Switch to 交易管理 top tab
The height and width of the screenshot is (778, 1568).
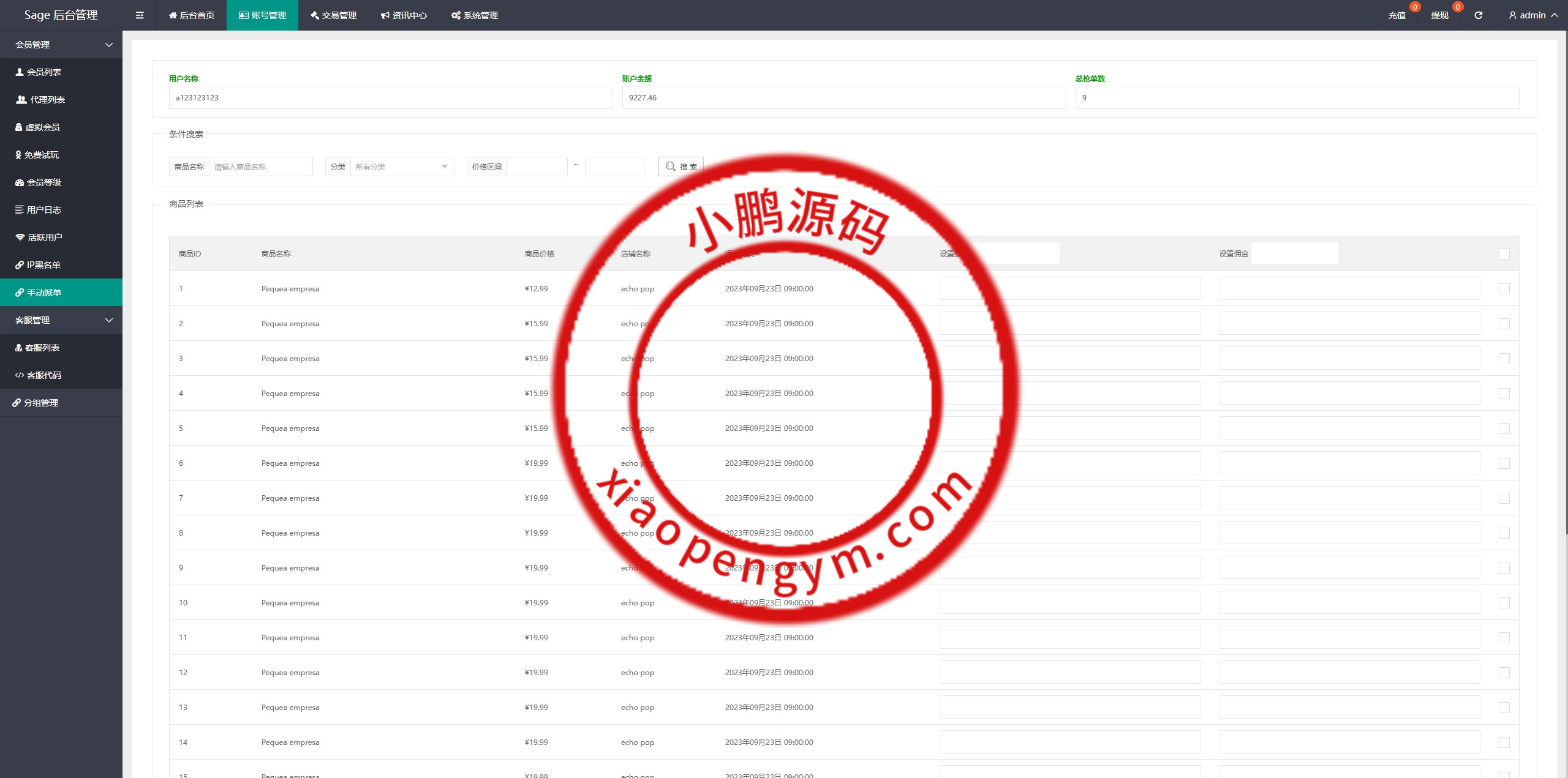click(x=333, y=15)
